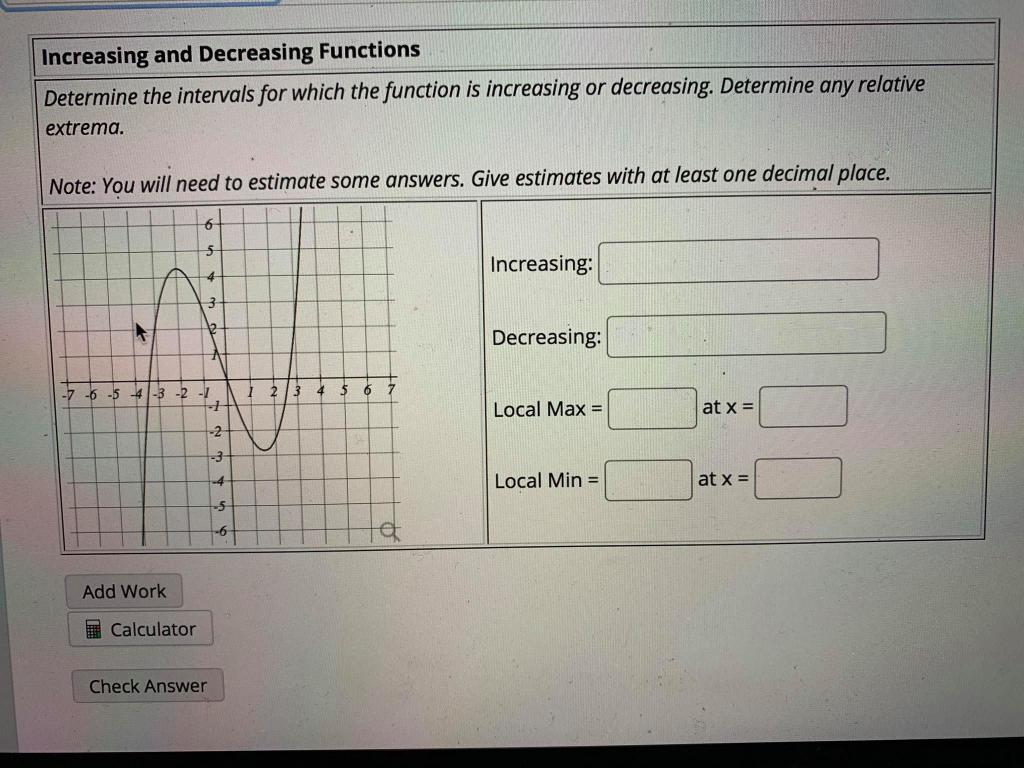Viewport: 1024px width, 768px height.
Task: Click the Increasing label next to its box
Action: pos(539,262)
